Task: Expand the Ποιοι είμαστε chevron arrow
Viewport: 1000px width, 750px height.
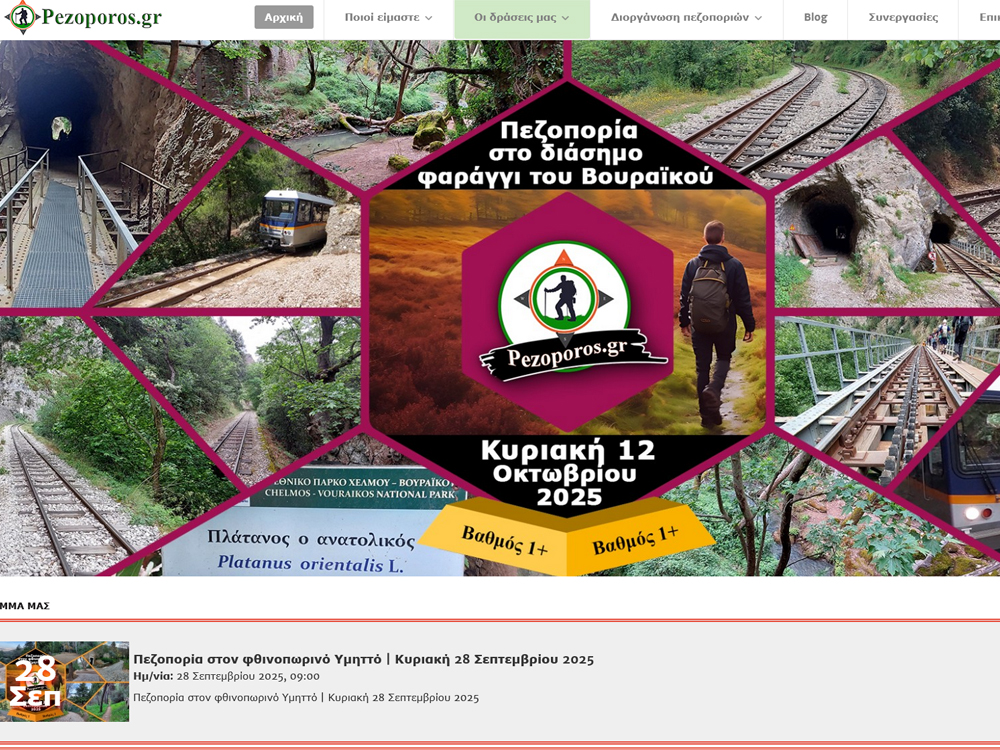Action: click(x=429, y=18)
